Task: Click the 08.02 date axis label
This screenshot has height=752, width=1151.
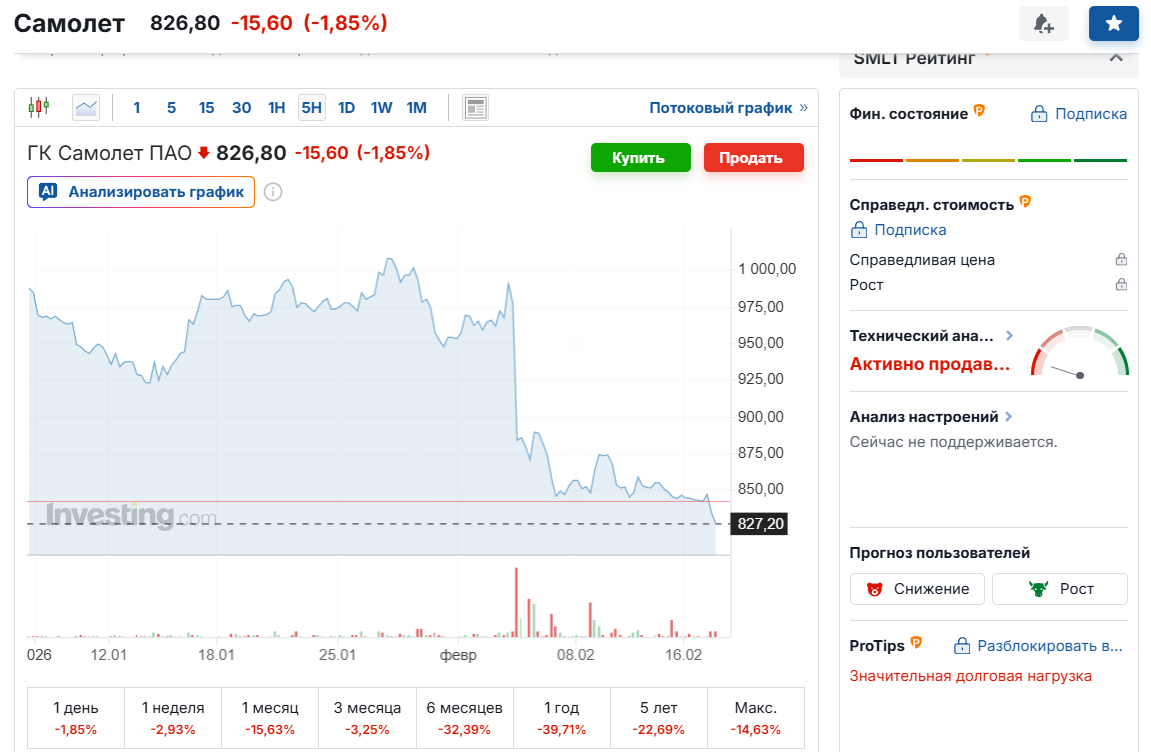Action: click(576, 654)
